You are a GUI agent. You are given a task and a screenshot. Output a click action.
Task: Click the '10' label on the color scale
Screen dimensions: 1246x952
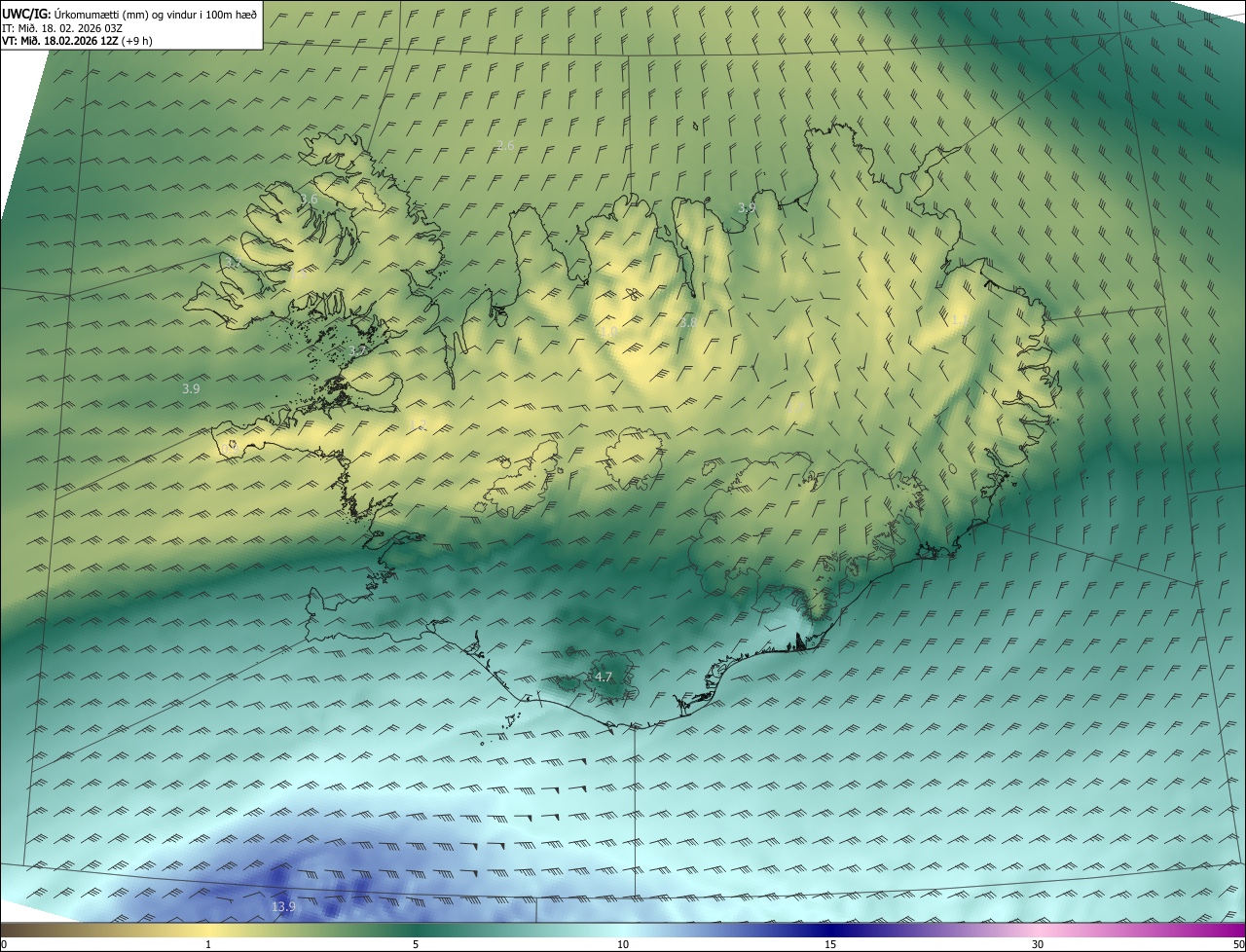[x=623, y=944]
